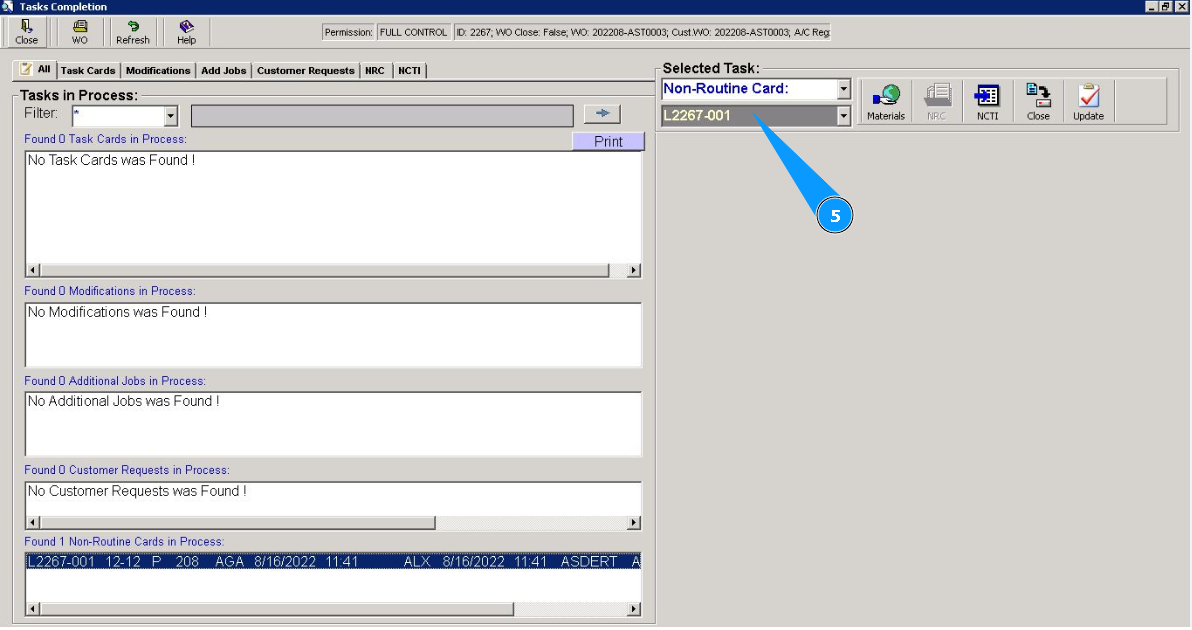
Task: Open the Help toolbar icon
Action: pyautogui.click(x=186, y=32)
